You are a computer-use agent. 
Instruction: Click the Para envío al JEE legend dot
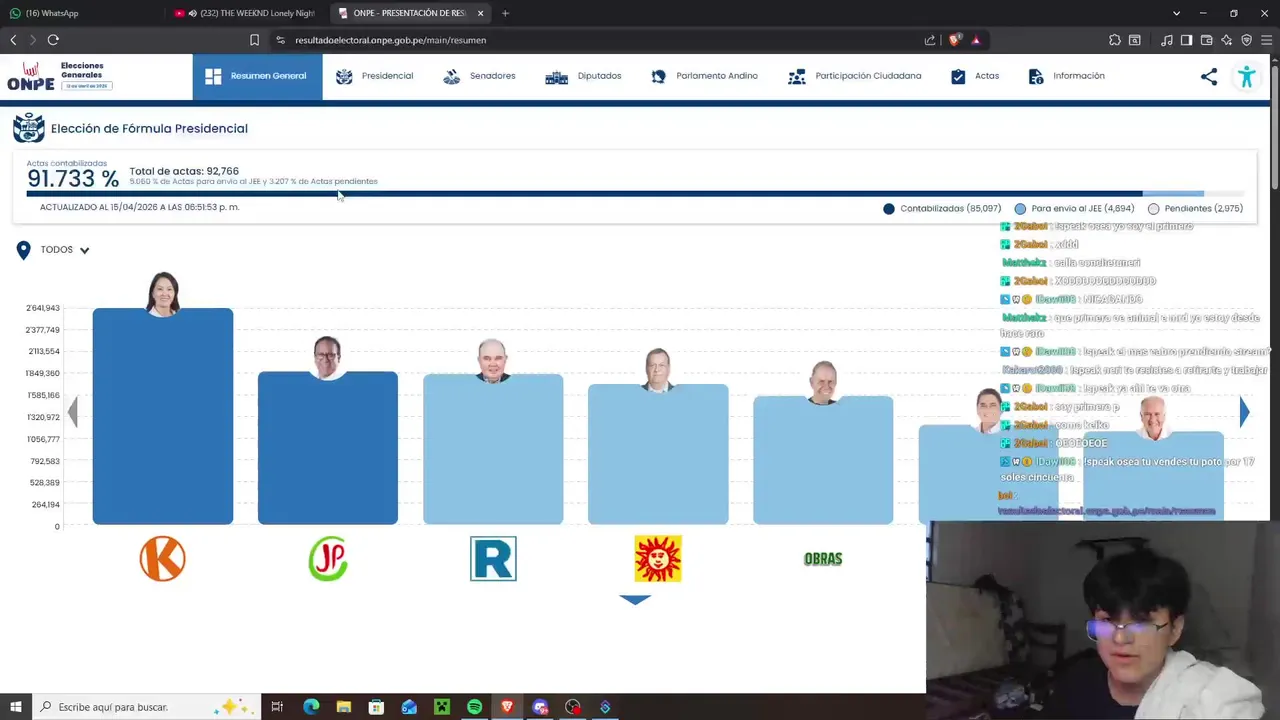1020,209
